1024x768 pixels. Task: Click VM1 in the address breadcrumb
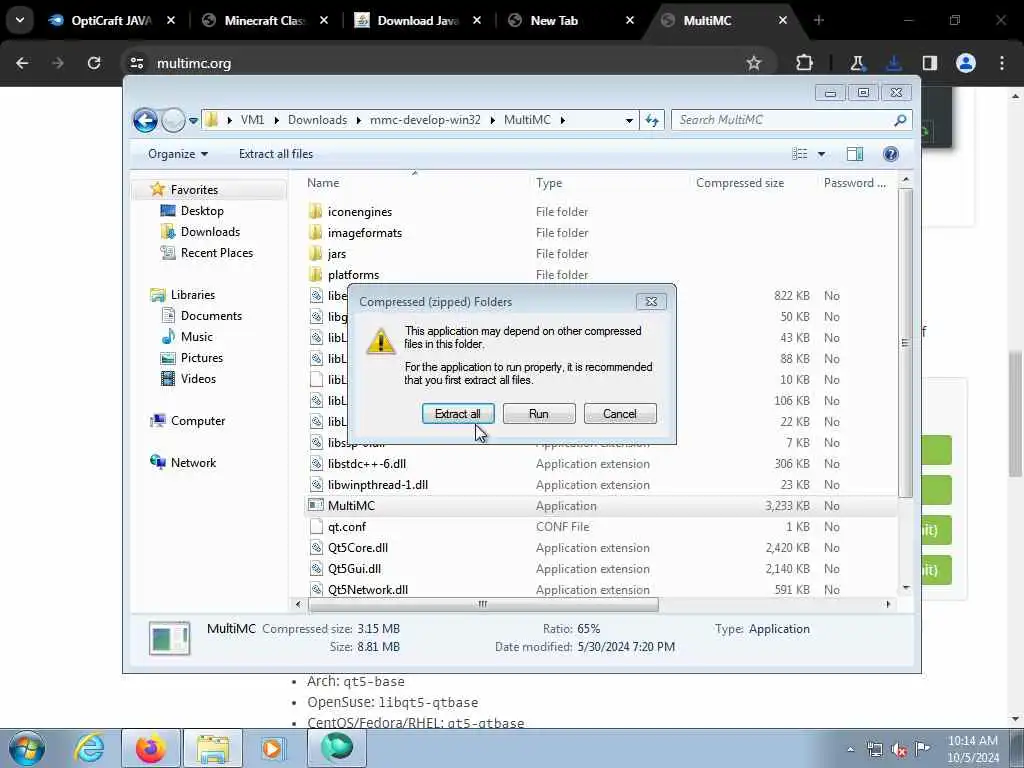pos(252,120)
